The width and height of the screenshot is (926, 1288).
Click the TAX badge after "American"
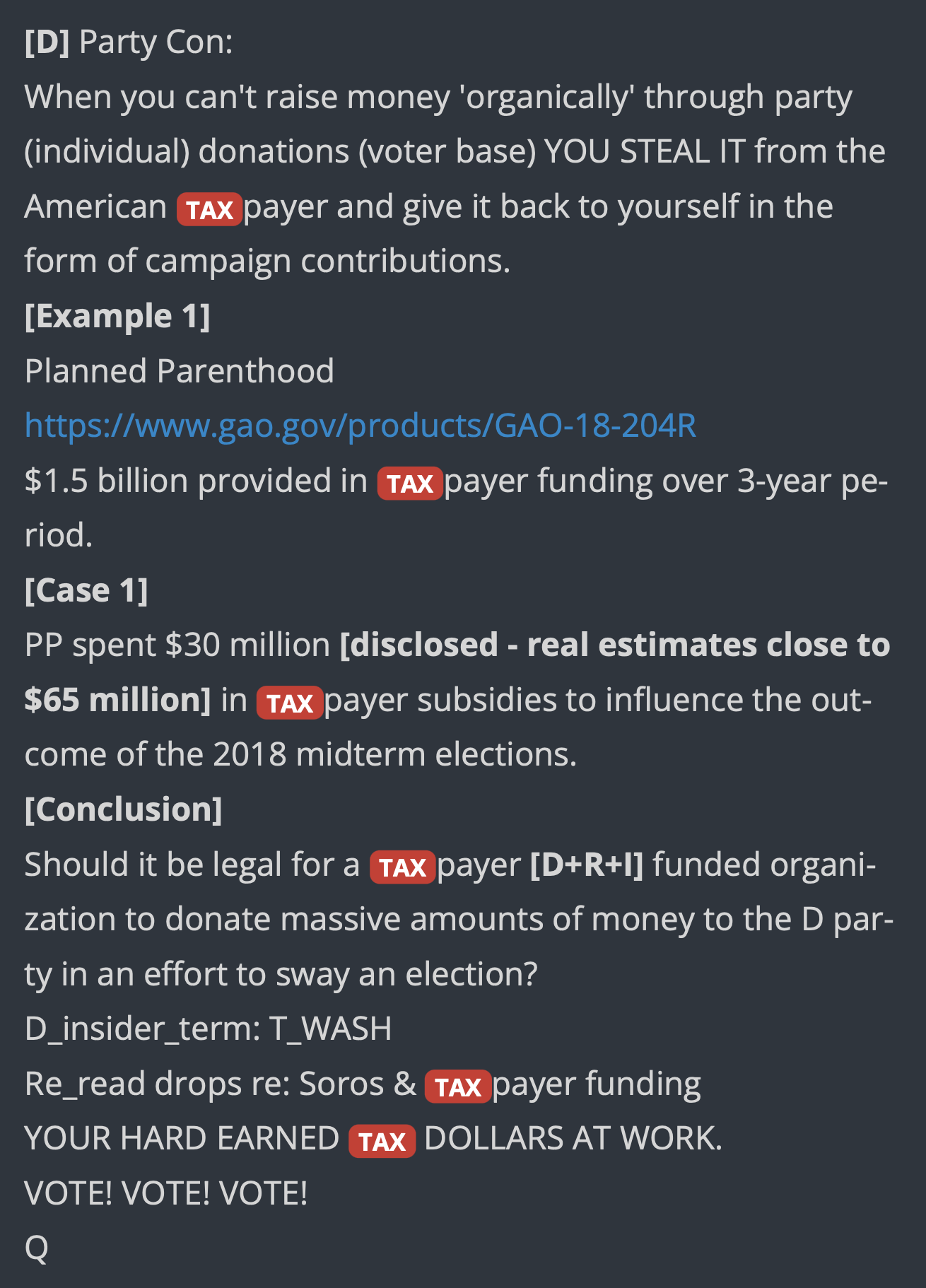(x=209, y=209)
